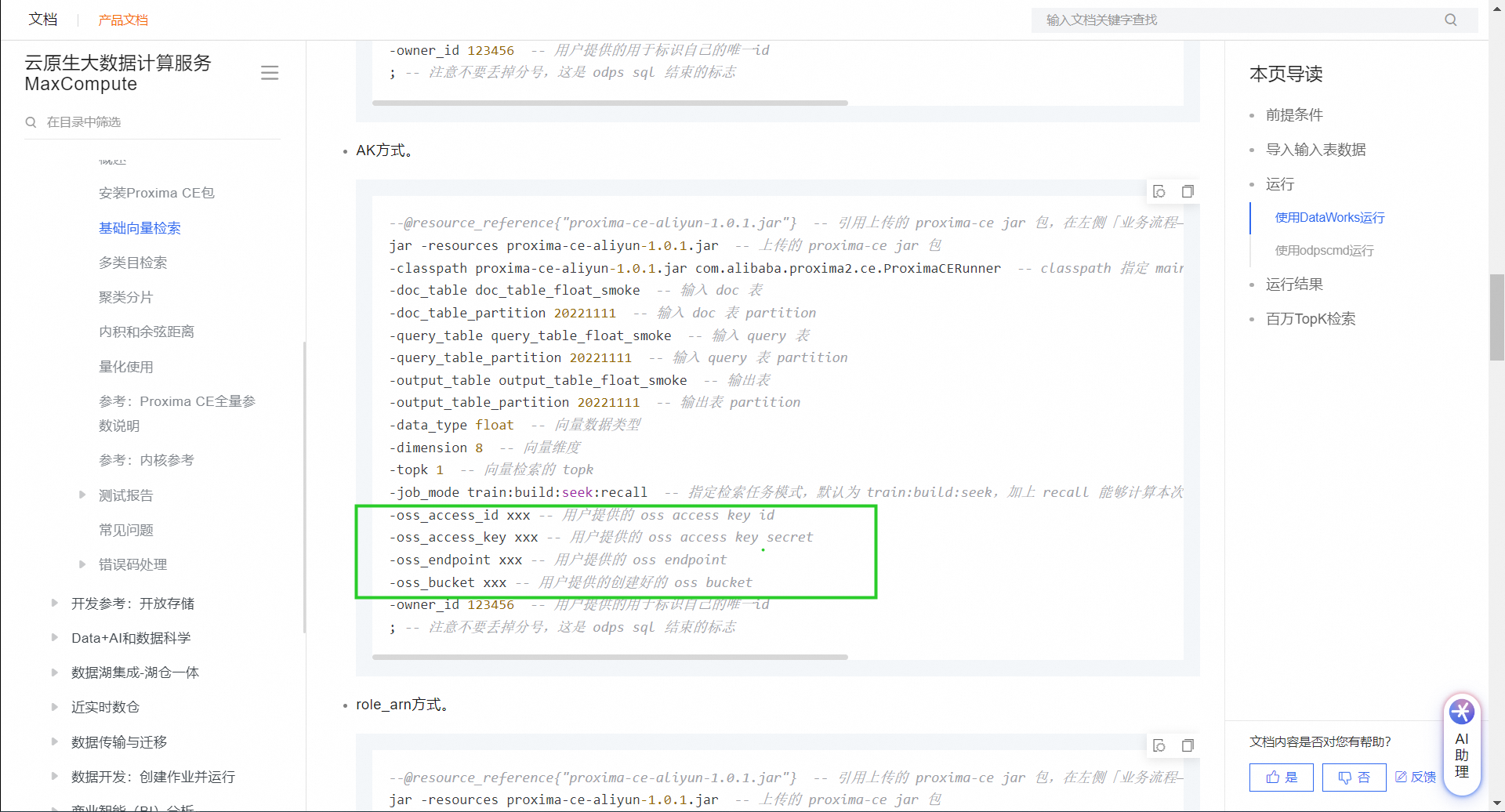Screen dimensions: 1505x812
Task: Open the 反馈 feedback link
Action: tap(1416, 777)
